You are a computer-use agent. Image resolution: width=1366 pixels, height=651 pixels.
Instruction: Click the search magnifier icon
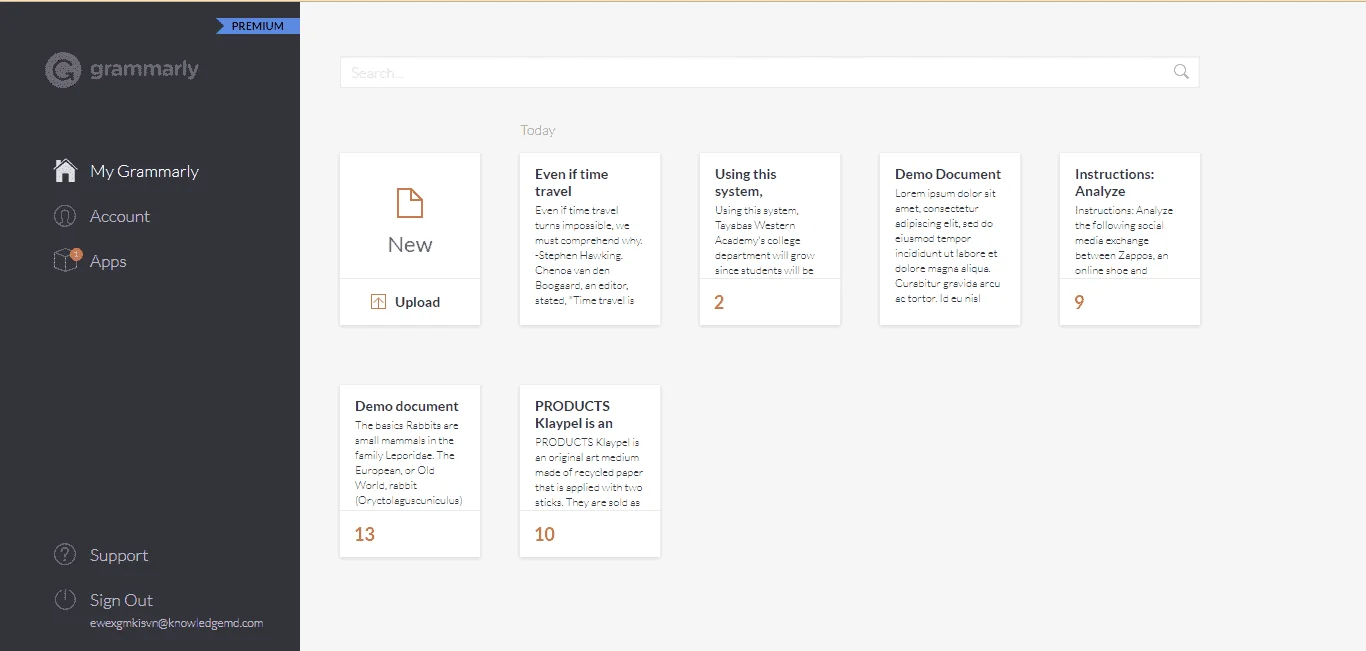pyautogui.click(x=1181, y=71)
